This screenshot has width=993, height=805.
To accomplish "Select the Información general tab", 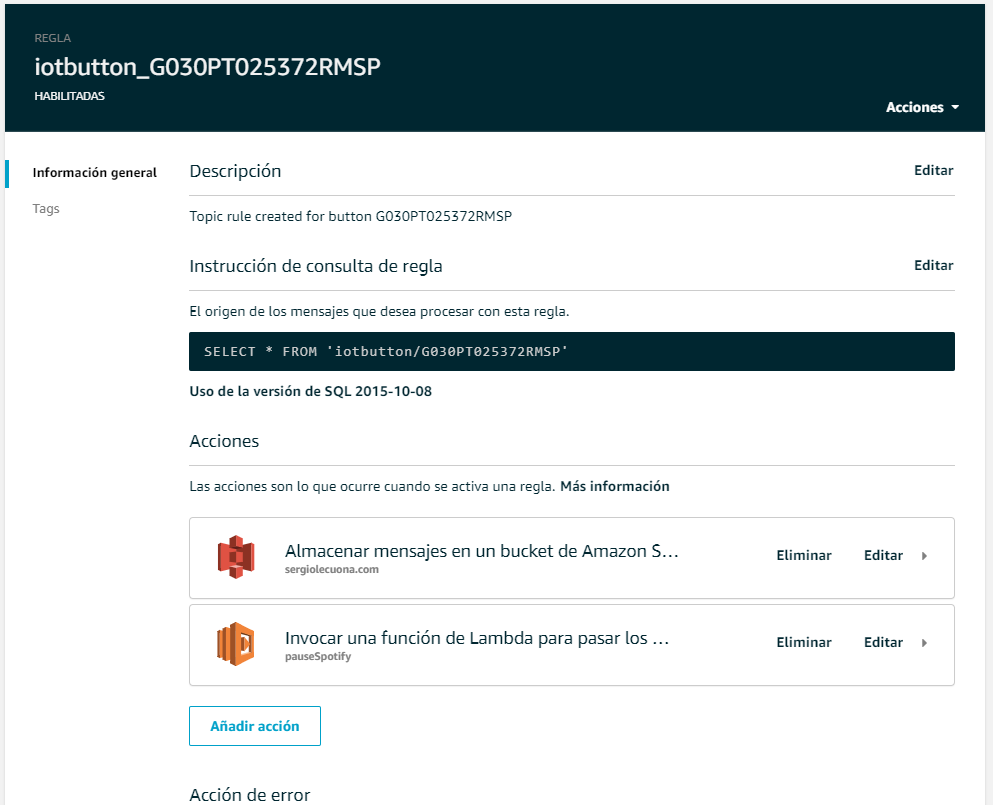I will (x=94, y=173).
